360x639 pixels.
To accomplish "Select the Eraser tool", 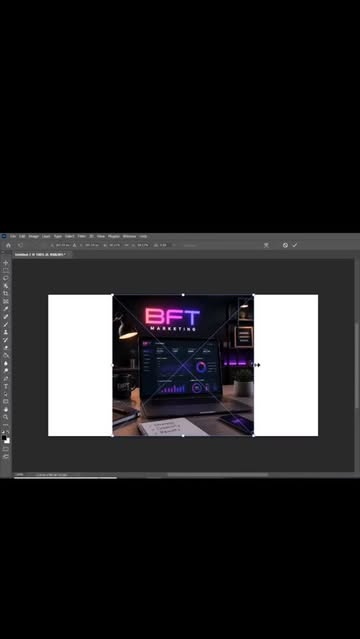I will [x=6, y=347].
